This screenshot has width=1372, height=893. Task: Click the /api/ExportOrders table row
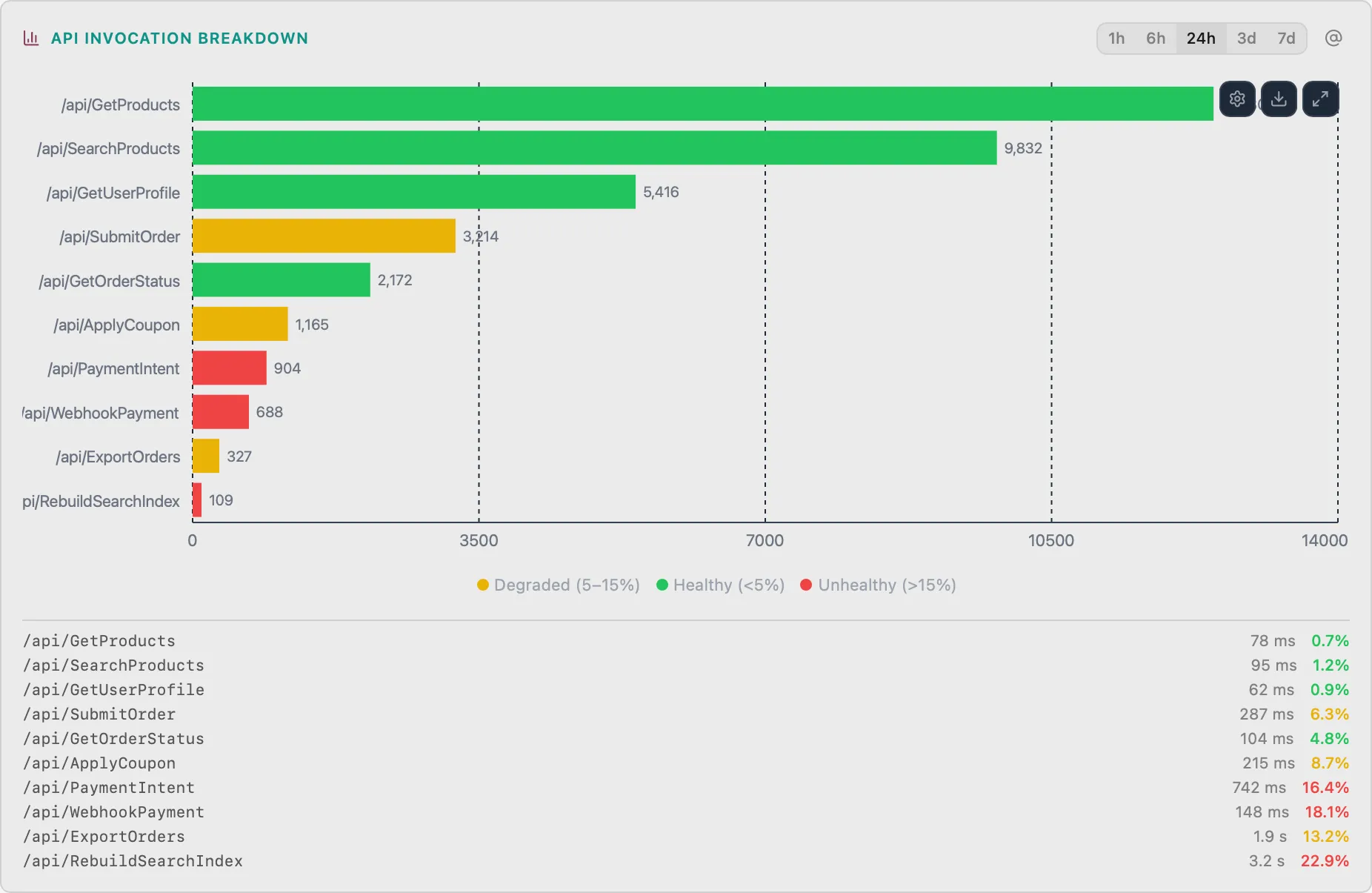[104, 837]
